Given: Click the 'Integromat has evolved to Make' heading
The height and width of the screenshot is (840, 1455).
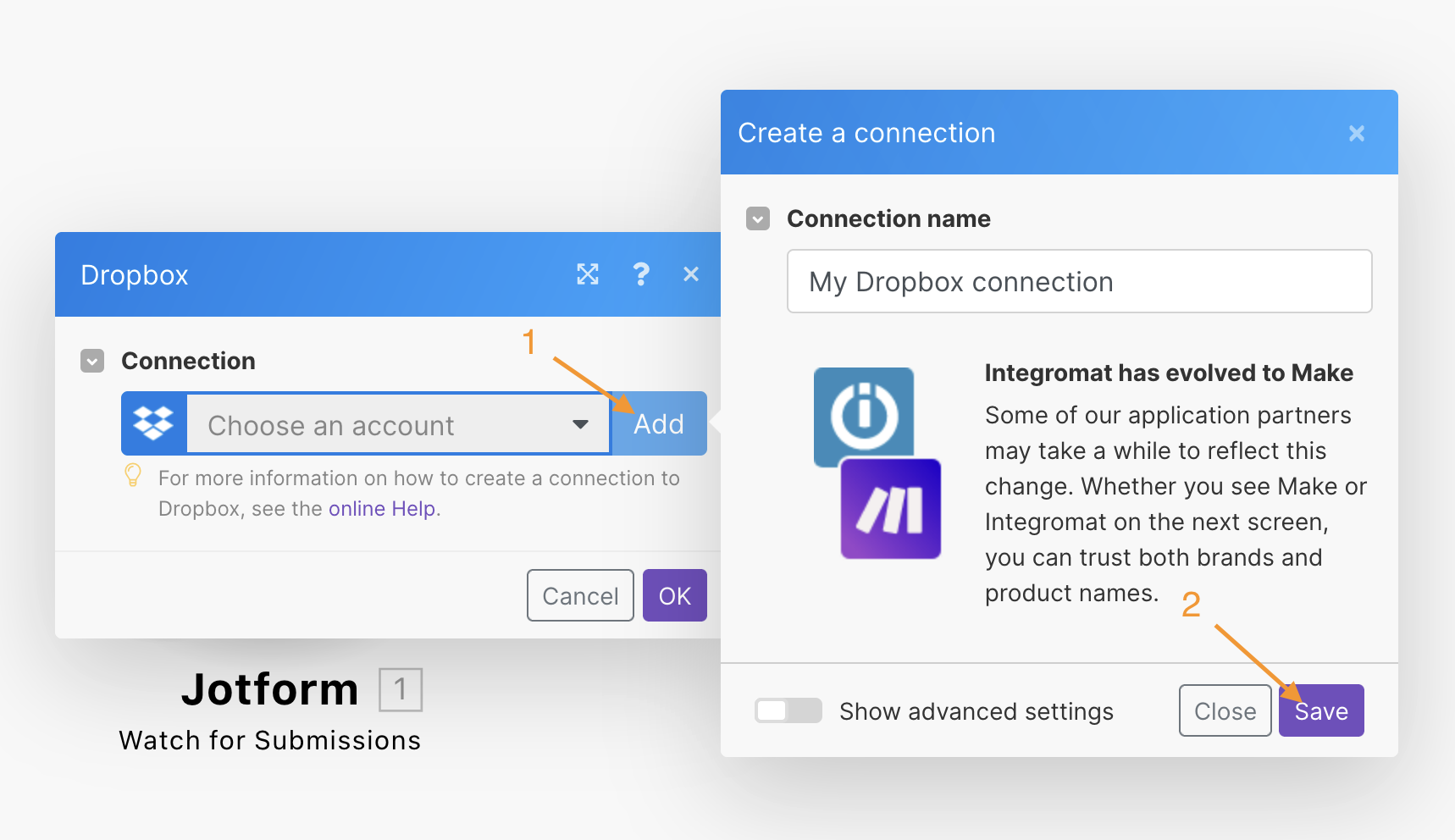Looking at the screenshot, I should pos(1169,373).
